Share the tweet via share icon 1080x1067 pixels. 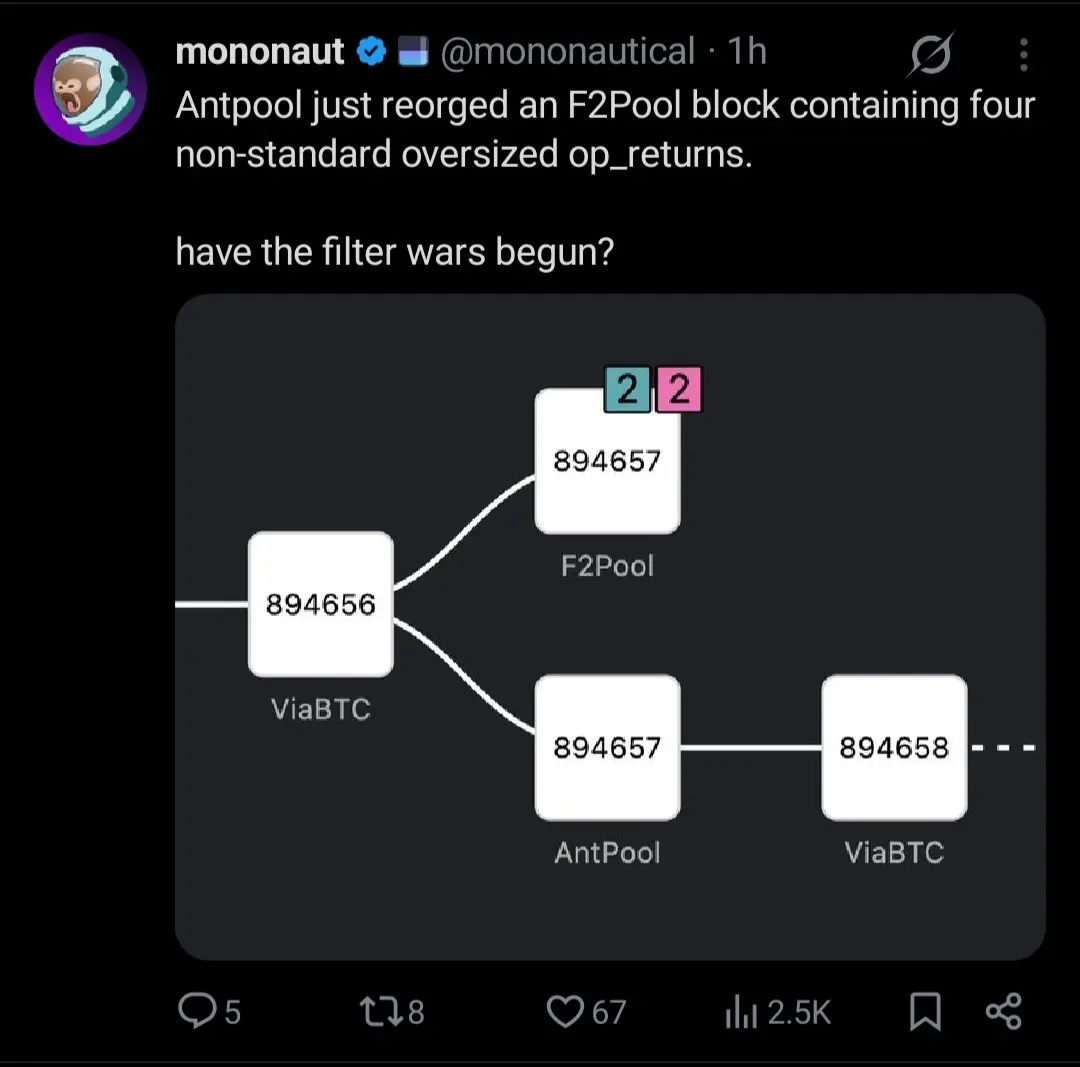tap(1003, 1012)
